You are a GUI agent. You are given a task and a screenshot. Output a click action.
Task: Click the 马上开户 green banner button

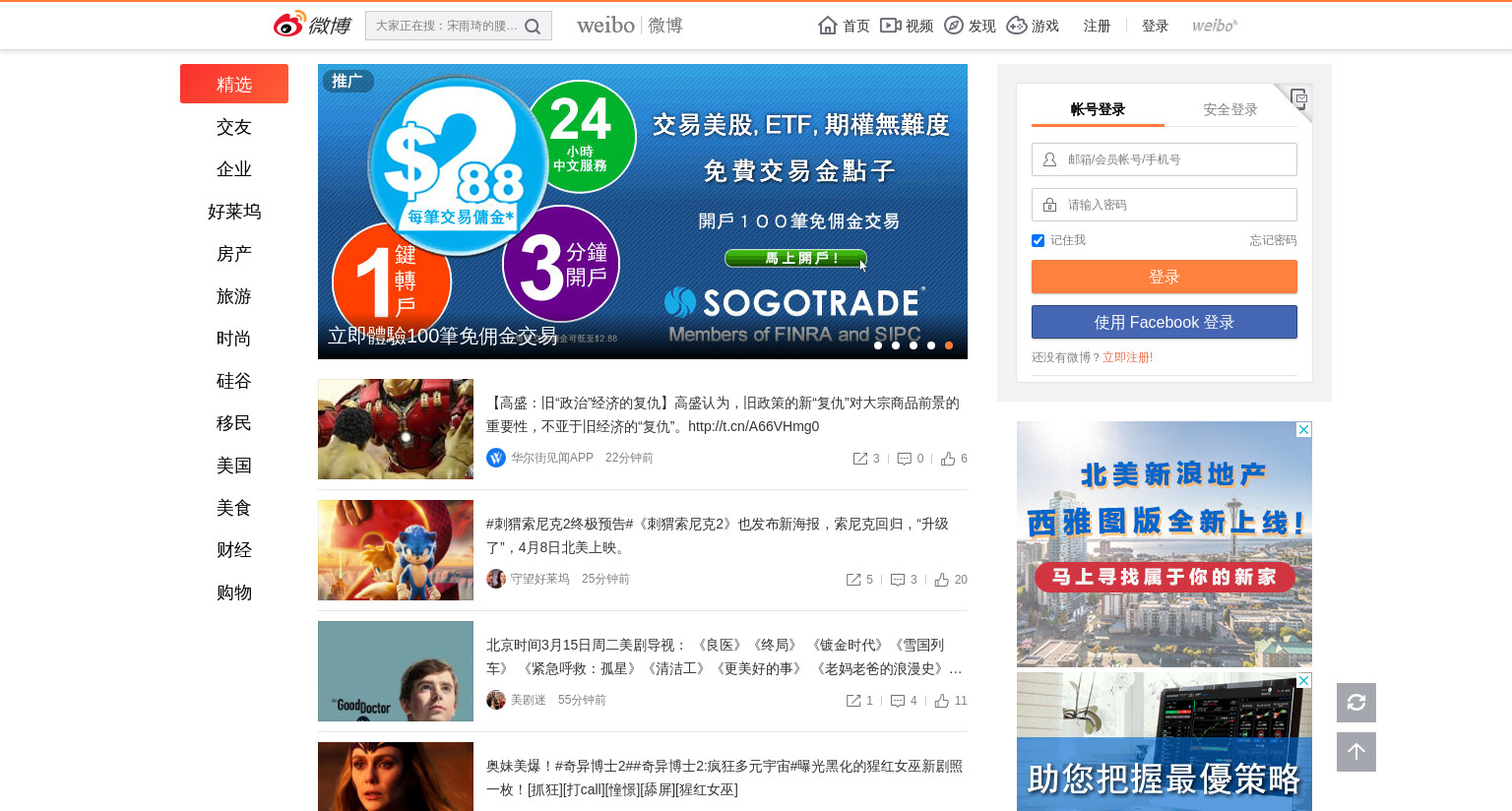point(795,258)
